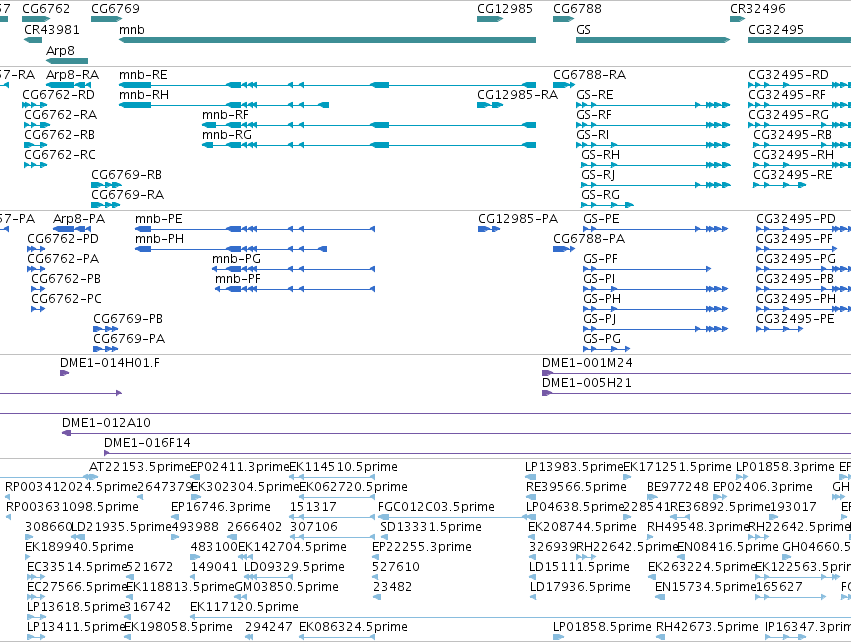Select transcript Arp8-RA label
Screen dimensions: 851x642
pos(73,75)
